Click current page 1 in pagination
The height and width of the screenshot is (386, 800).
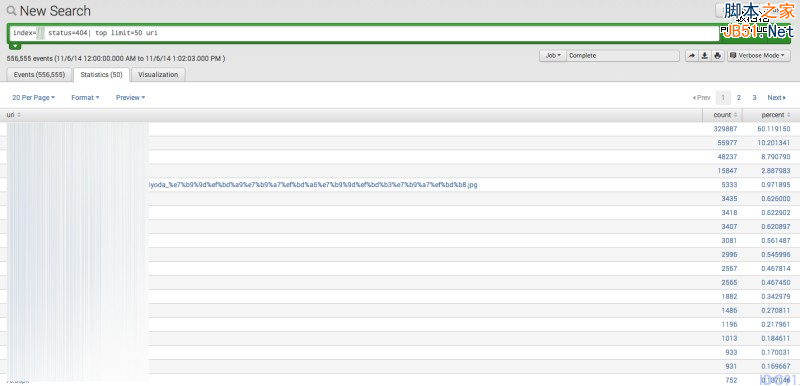[x=723, y=97]
